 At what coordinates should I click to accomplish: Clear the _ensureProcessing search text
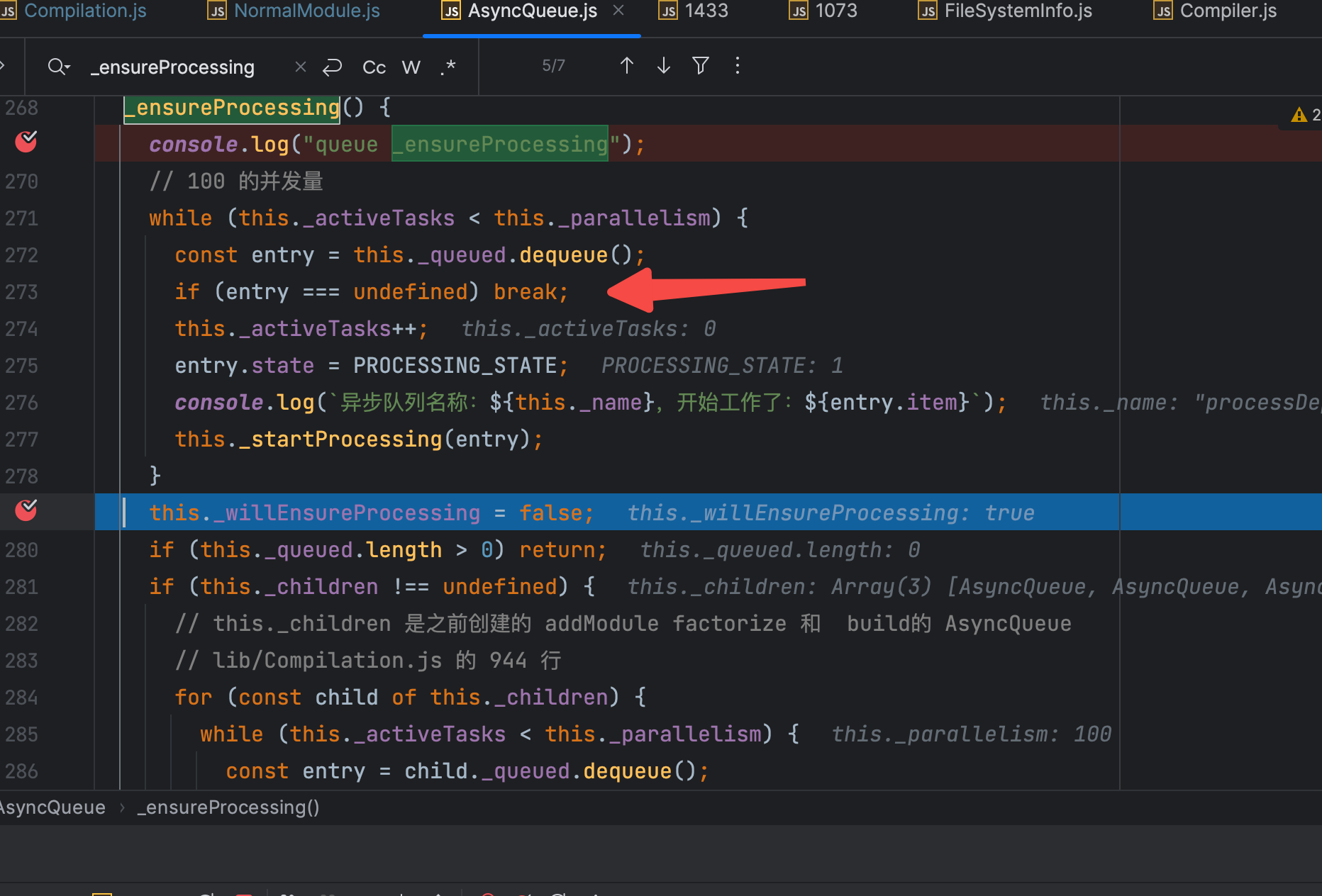click(x=301, y=67)
